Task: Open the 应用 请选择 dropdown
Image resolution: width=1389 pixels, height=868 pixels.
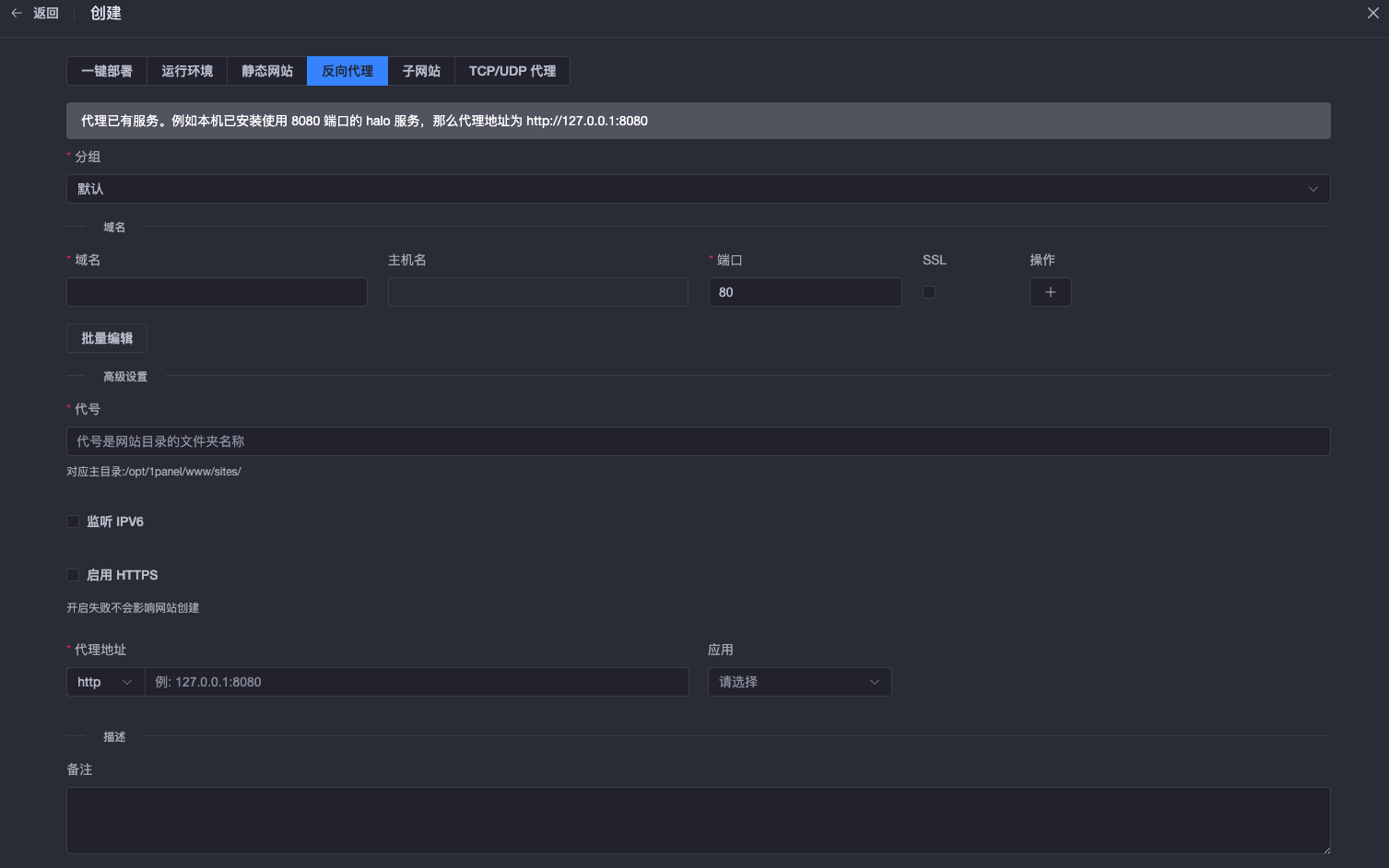Action: pyautogui.click(x=799, y=682)
